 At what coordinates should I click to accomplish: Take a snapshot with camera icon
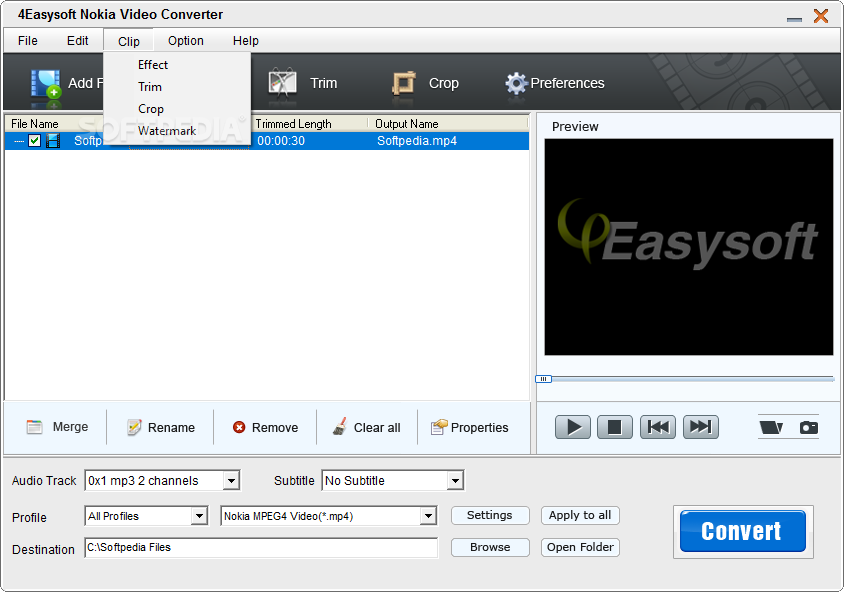click(808, 427)
